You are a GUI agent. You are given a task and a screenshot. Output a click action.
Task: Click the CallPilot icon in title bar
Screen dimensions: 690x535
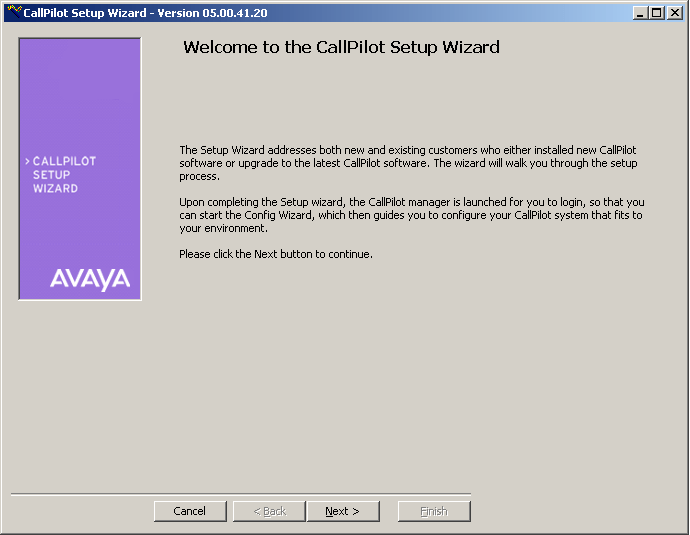tap(14, 12)
